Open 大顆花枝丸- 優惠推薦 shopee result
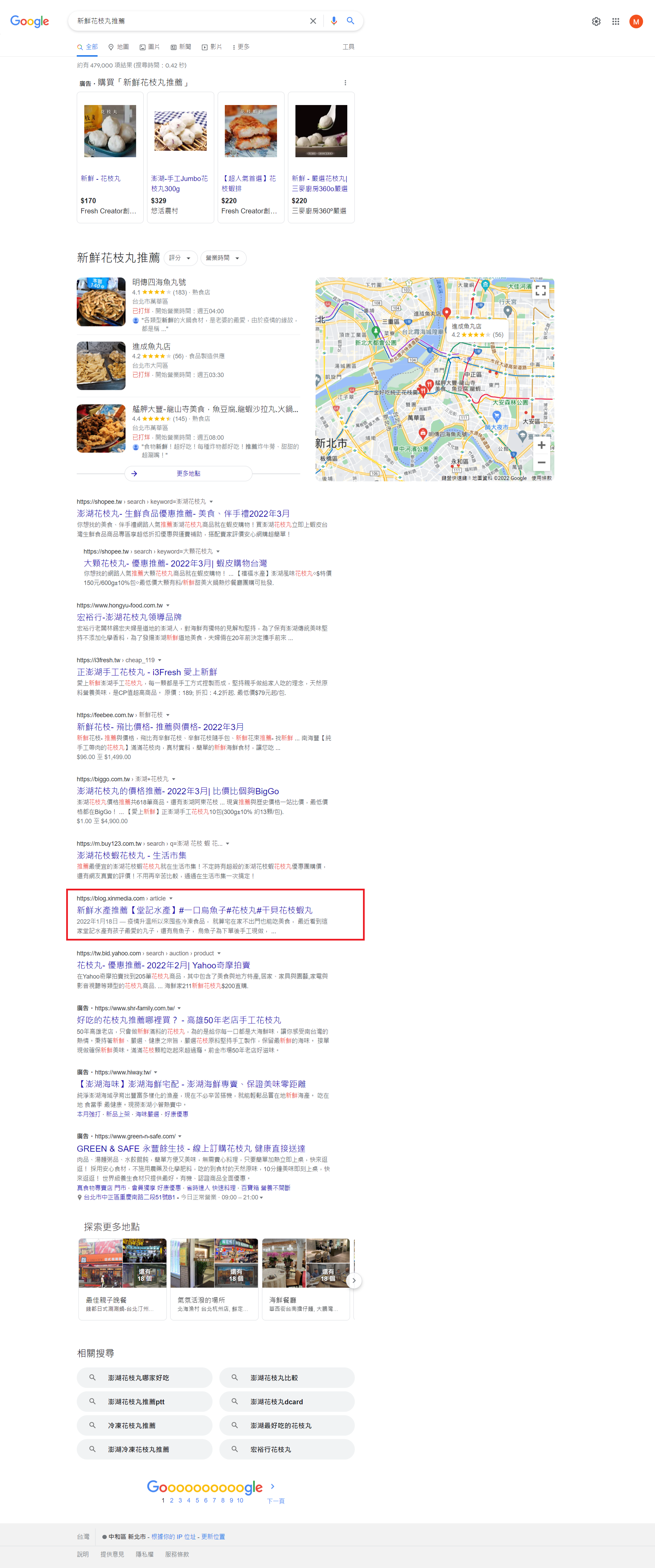Viewport: 655px width, 1568px height. (175, 564)
